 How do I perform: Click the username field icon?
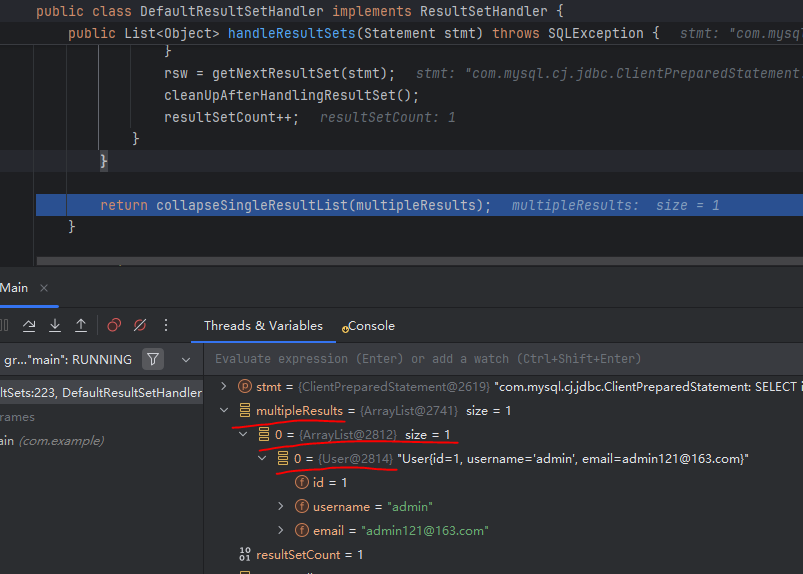302,506
